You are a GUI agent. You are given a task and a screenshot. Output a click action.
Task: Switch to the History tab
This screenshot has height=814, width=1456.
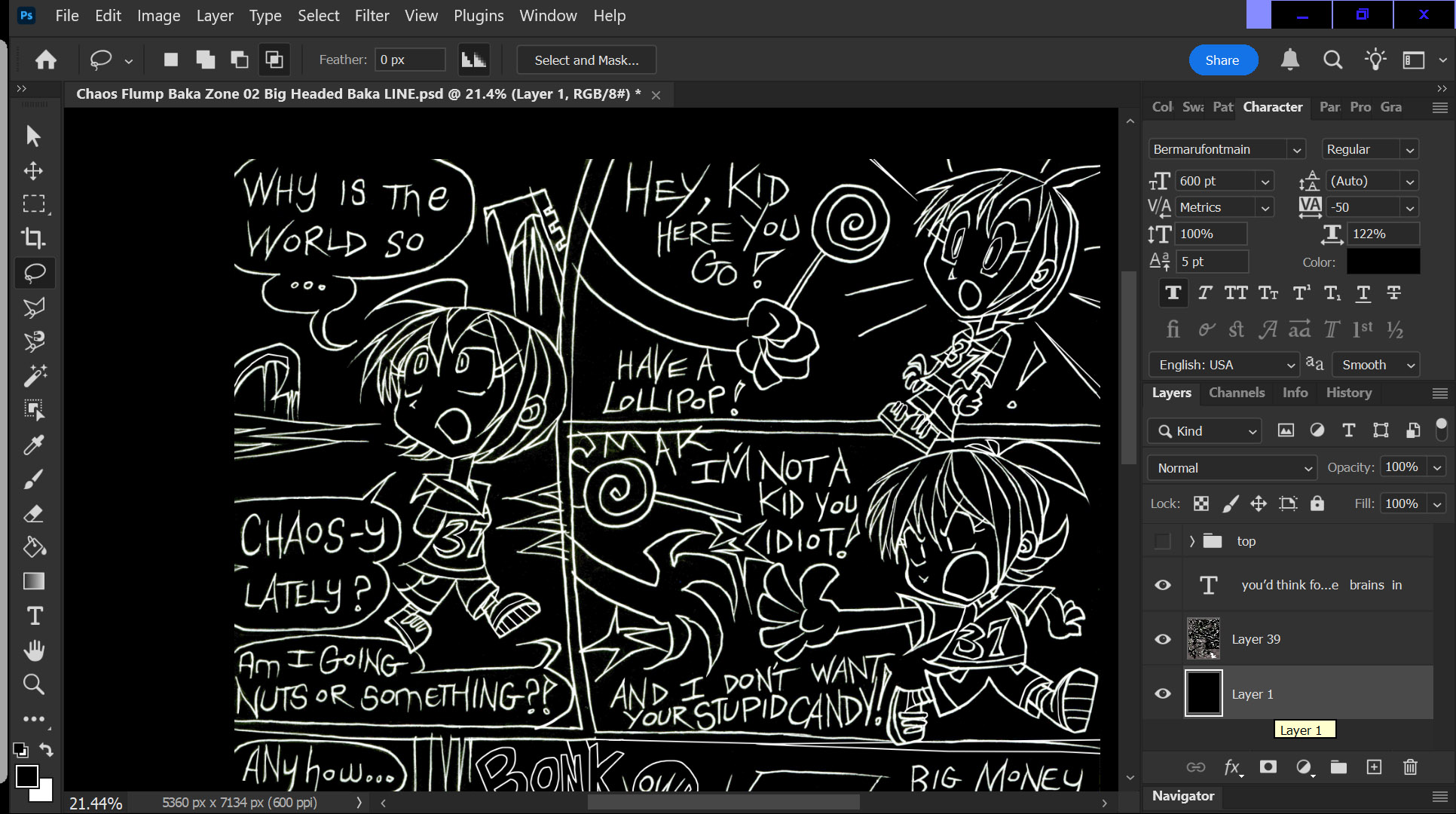click(1349, 393)
